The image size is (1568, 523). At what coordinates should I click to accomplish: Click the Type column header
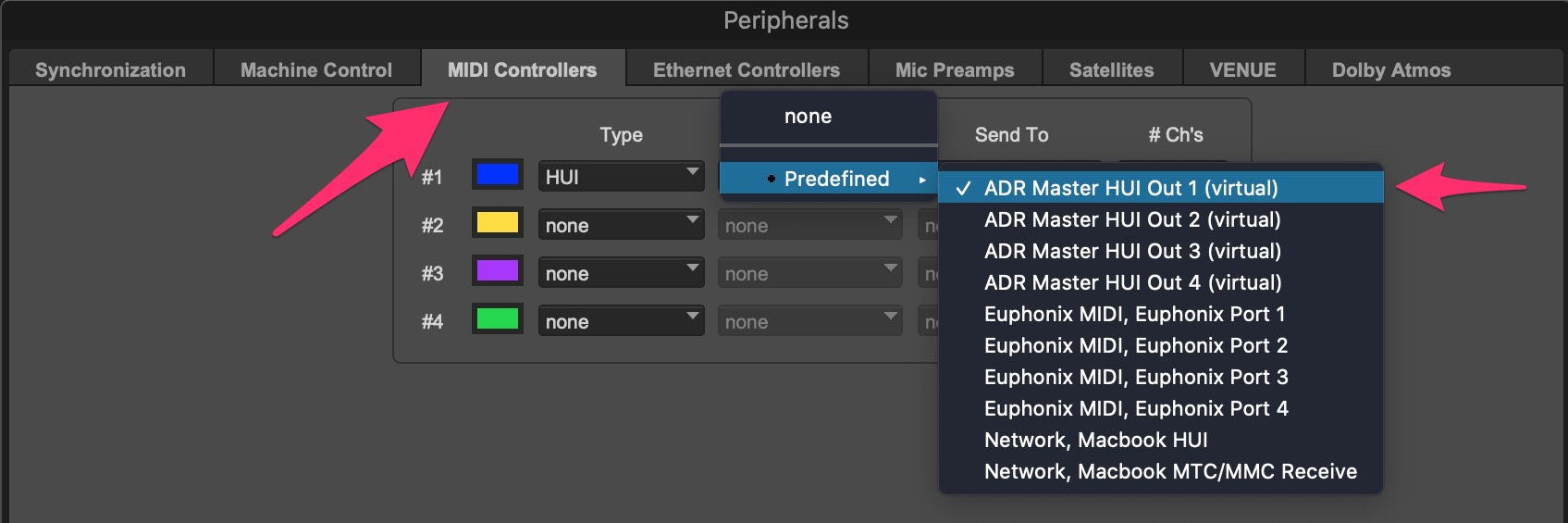[621, 135]
